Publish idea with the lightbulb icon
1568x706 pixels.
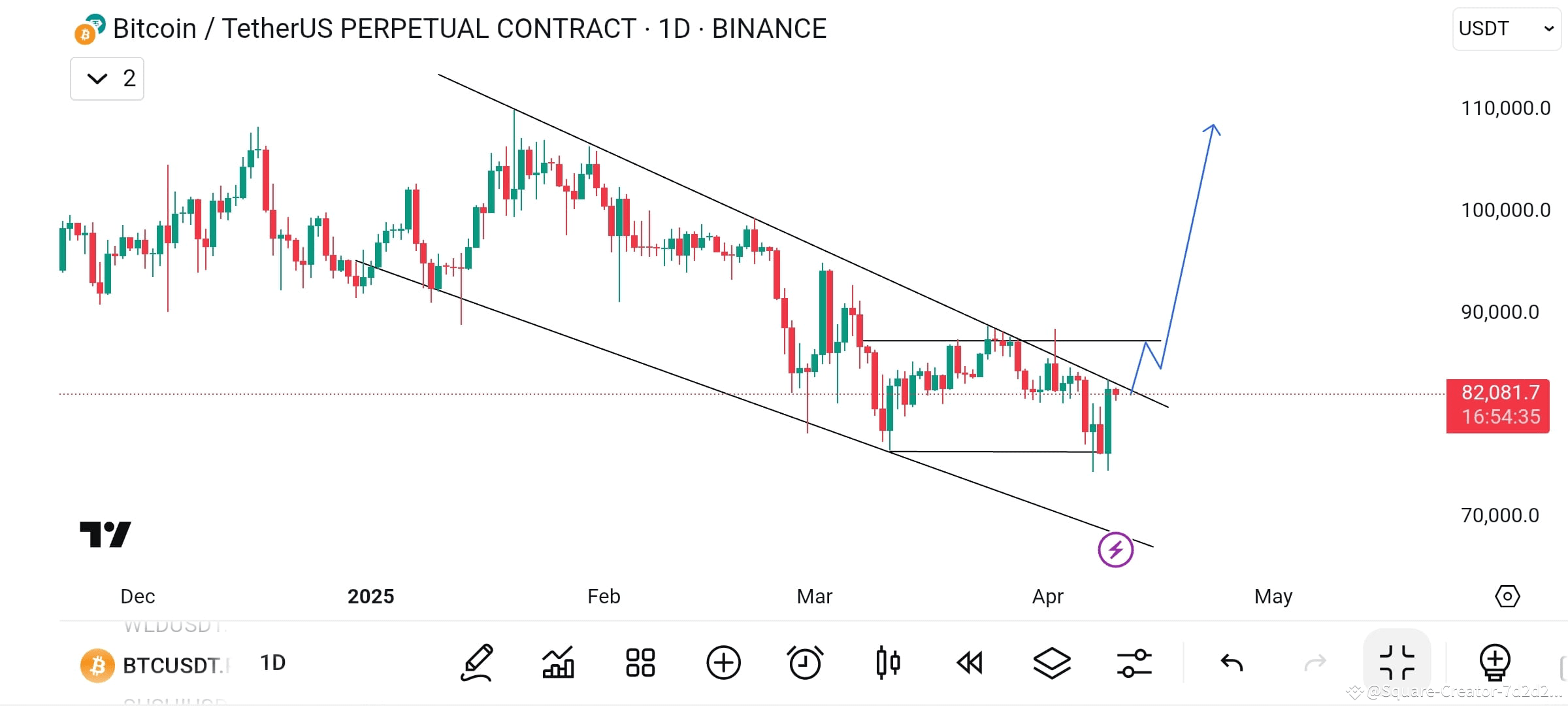tap(1495, 663)
